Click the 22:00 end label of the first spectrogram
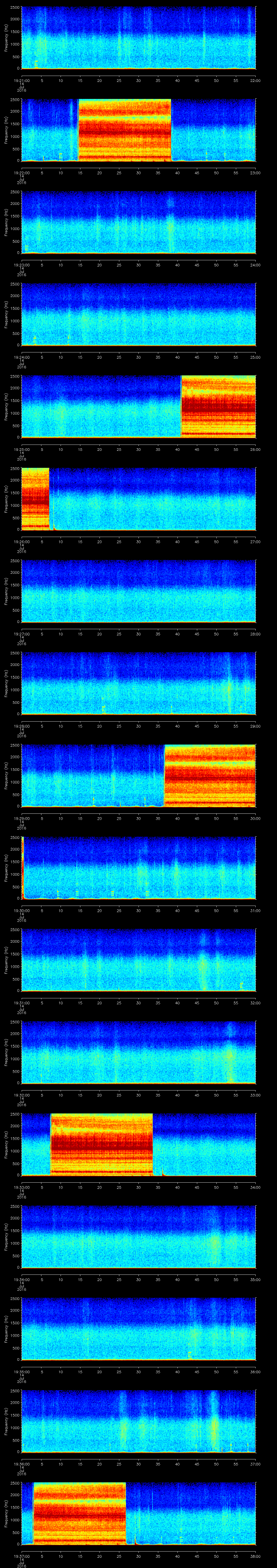This screenshot has height=1568, width=277. (255, 80)
